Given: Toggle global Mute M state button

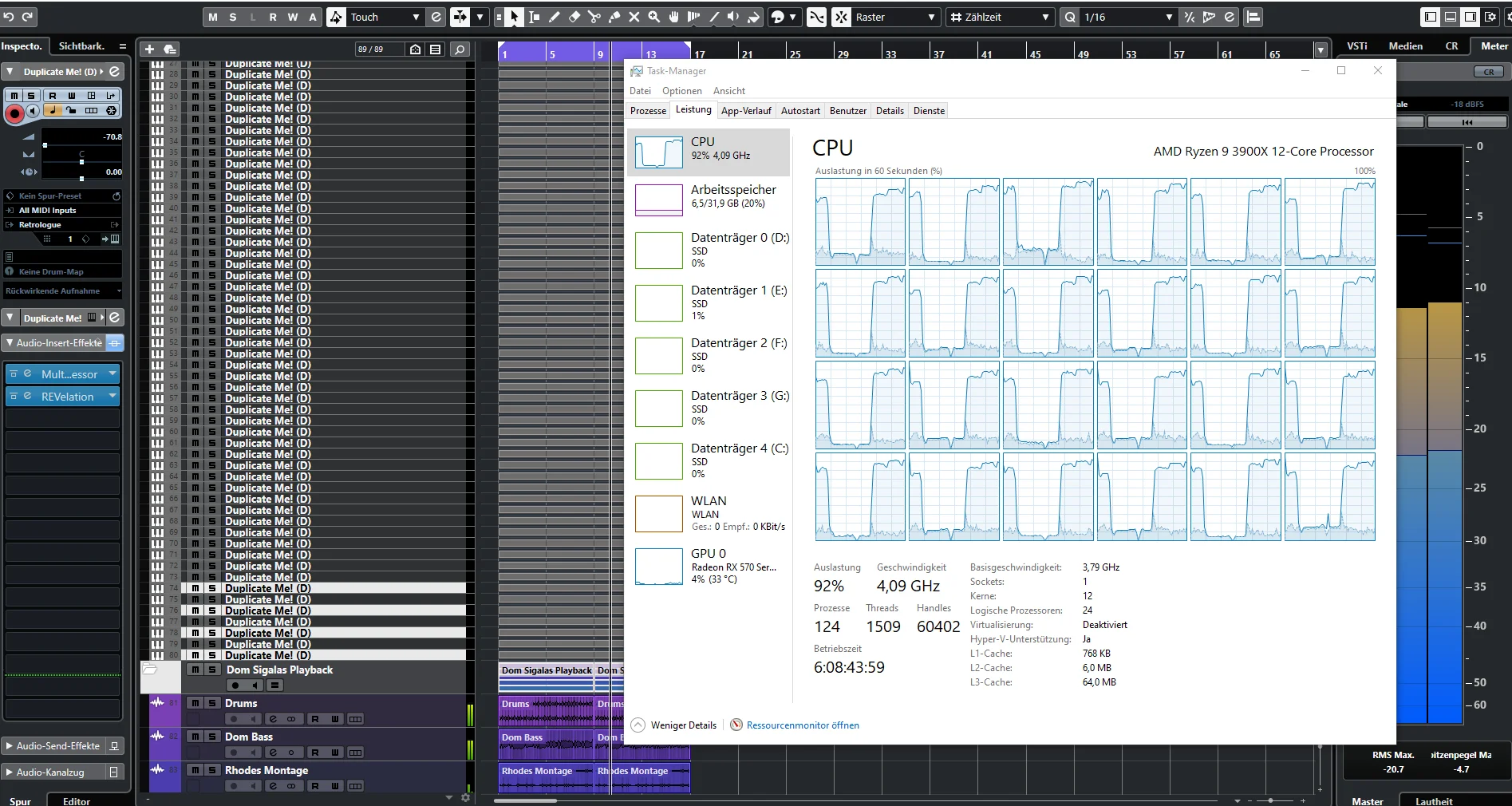Looking at the screenshot, I should (x=213, y=17).
